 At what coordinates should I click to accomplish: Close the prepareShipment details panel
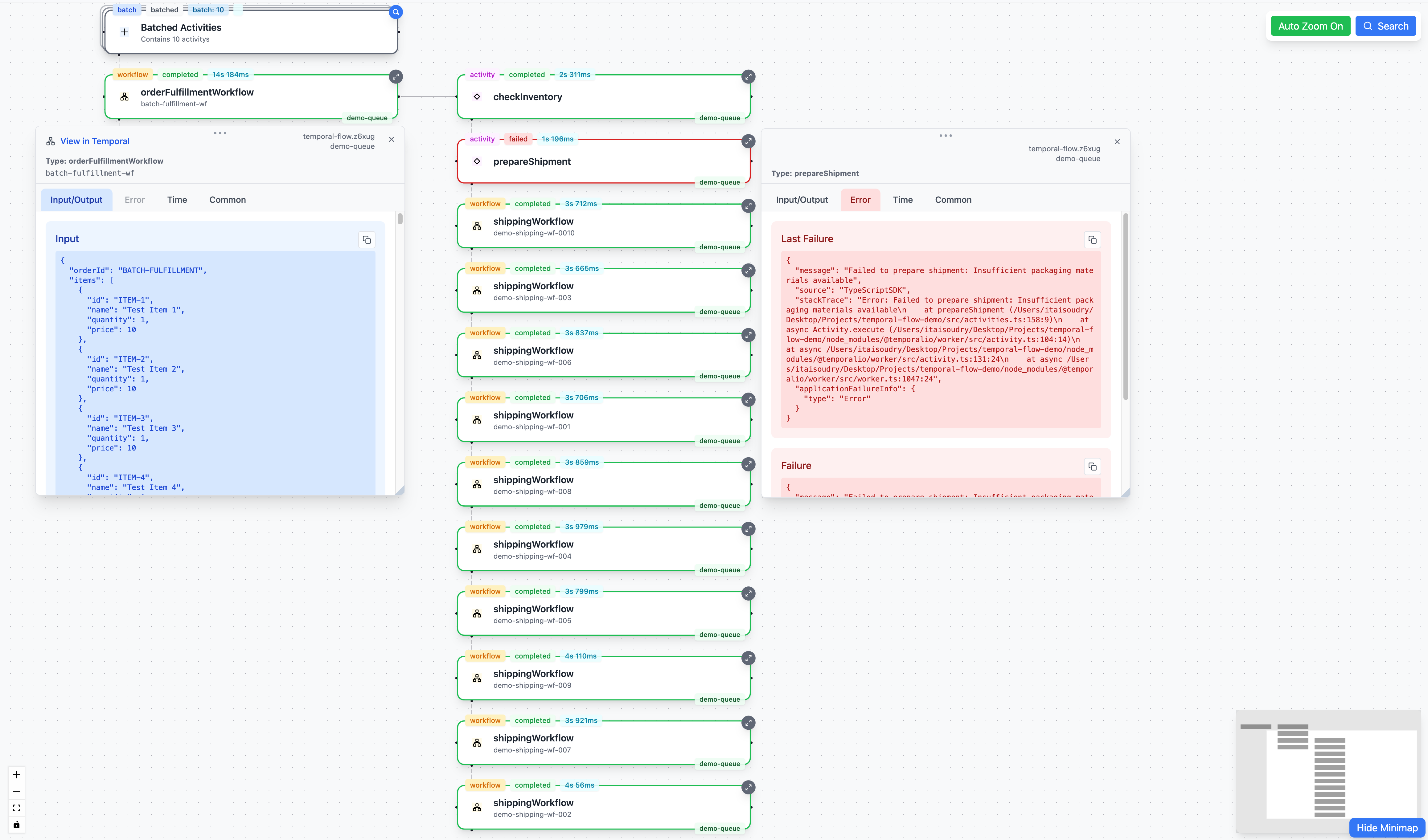coord(1117,142)
